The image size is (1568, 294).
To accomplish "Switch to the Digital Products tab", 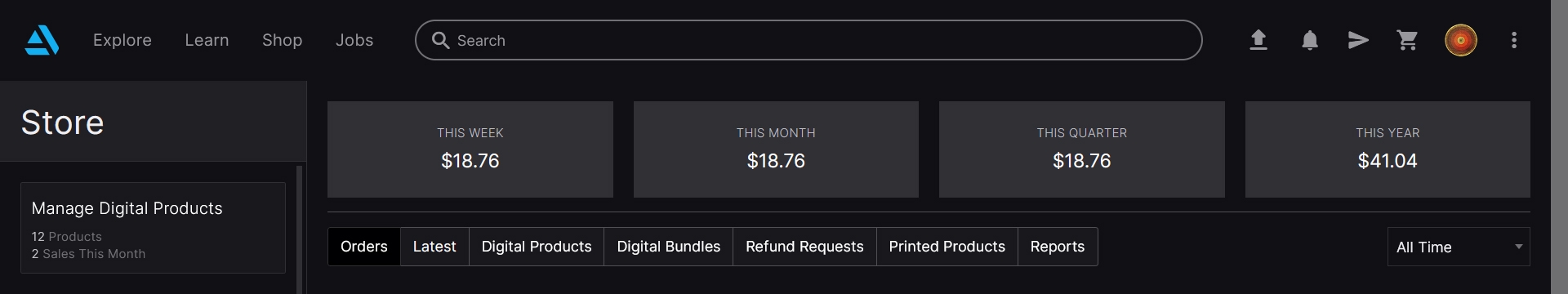I will point(537,247).
